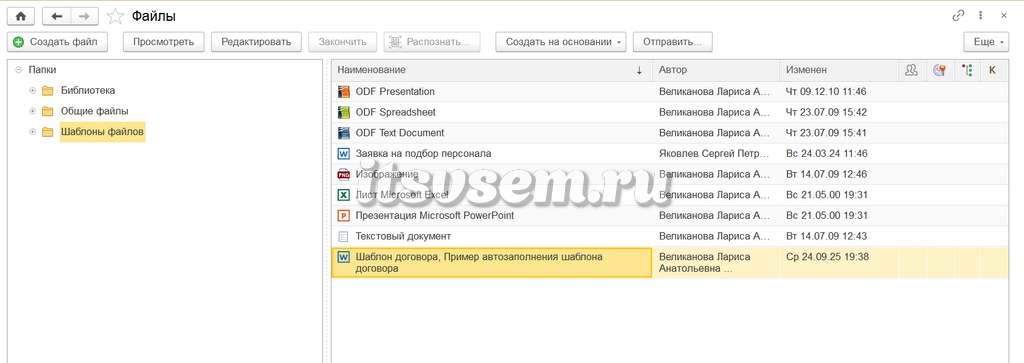The image size is (1024, 363).
Task: Click the hierarchy tree column header icon
Action: (967, 70)
